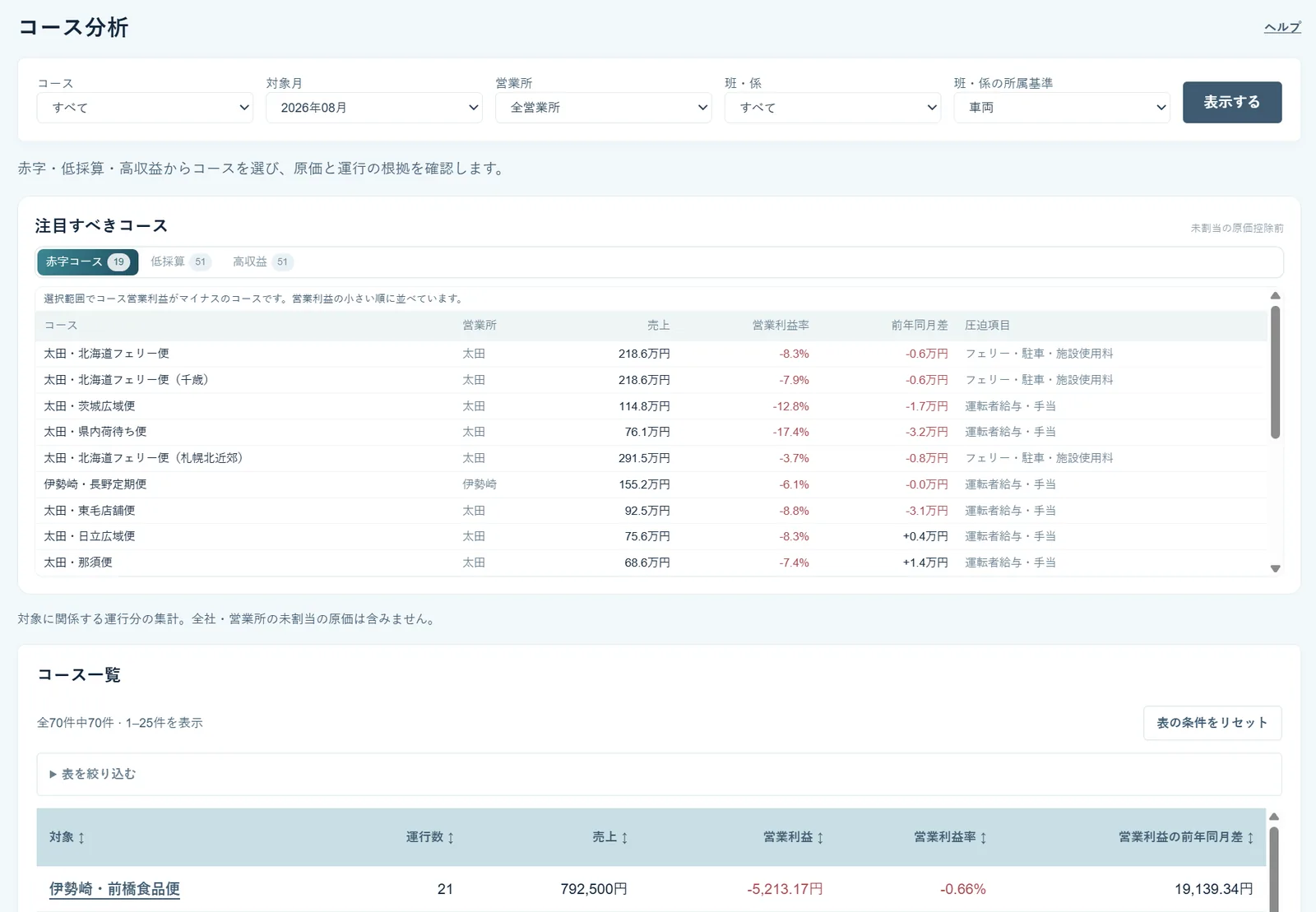Viewport: 1316px width, 912px height.
Task: Click the 表示する button
Action: tap(1232, 102)
